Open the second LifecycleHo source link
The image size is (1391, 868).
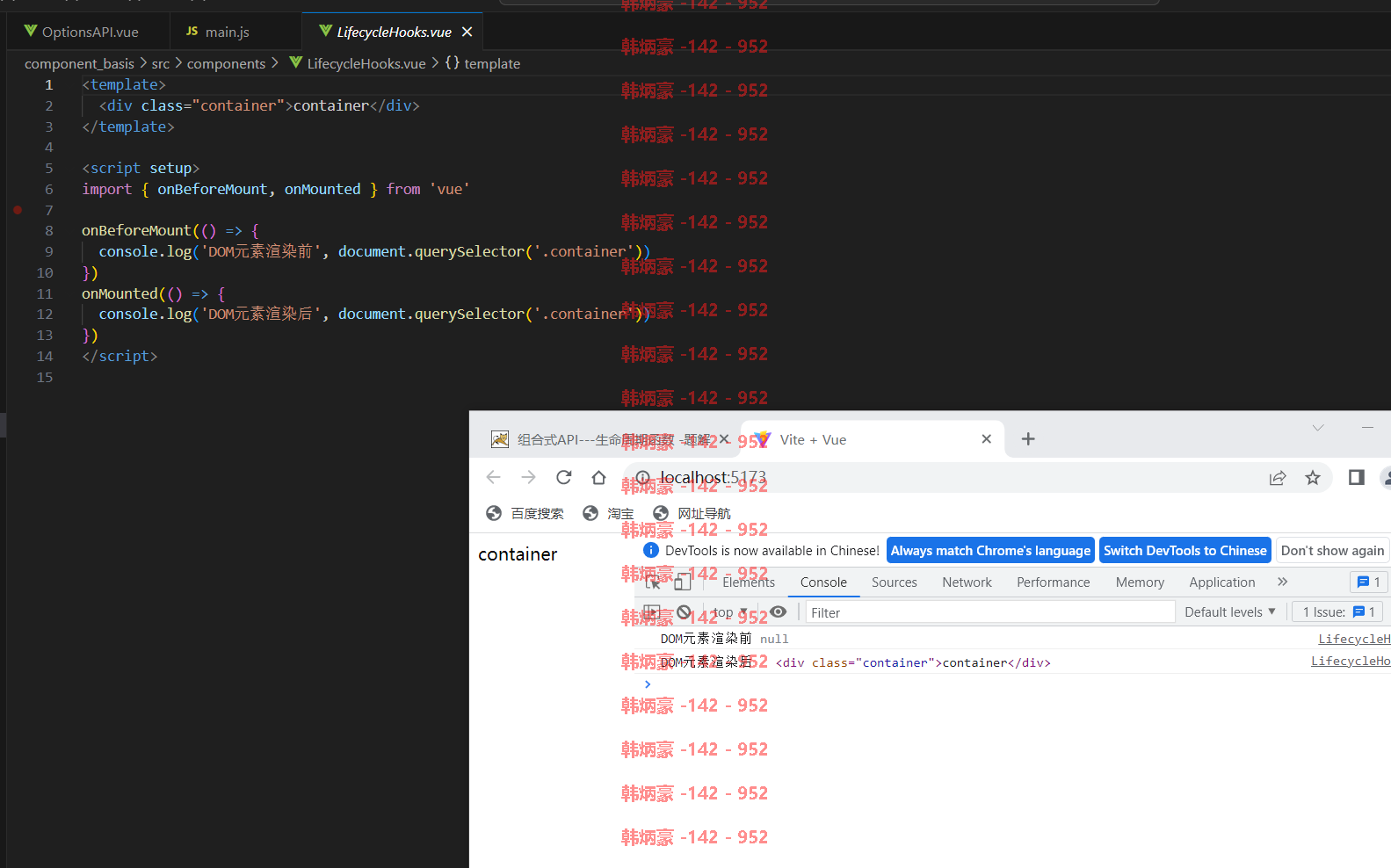click(x=1351, y=662)
